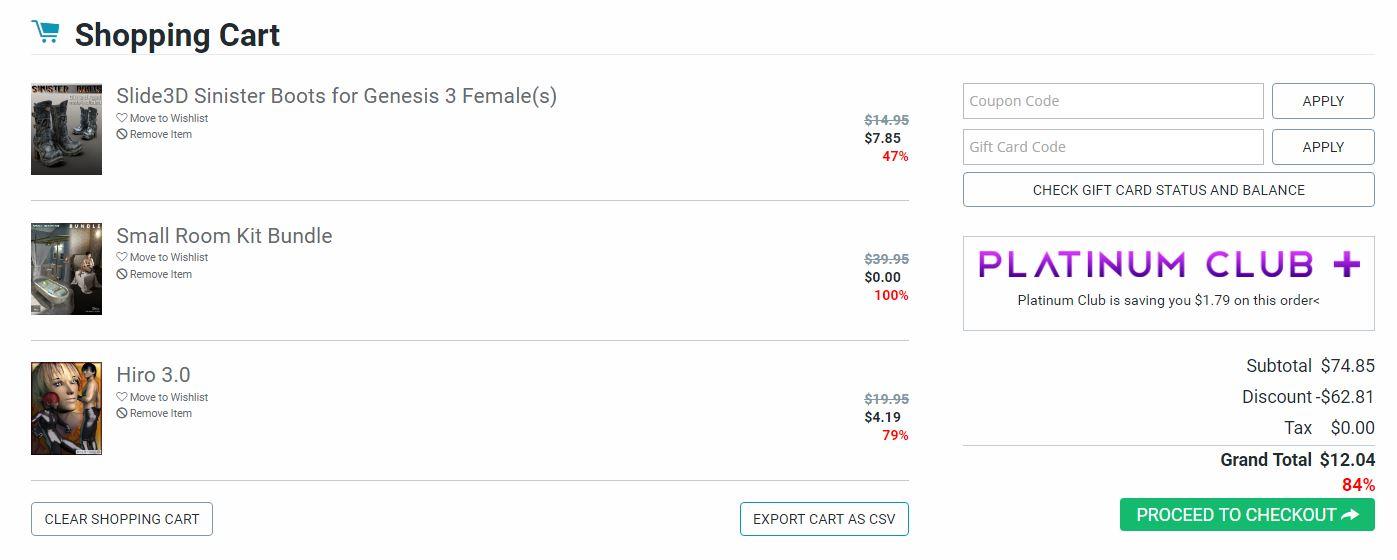
Task: Click heart icon for Sinister Boots wishlist
Action: point(122,118)
